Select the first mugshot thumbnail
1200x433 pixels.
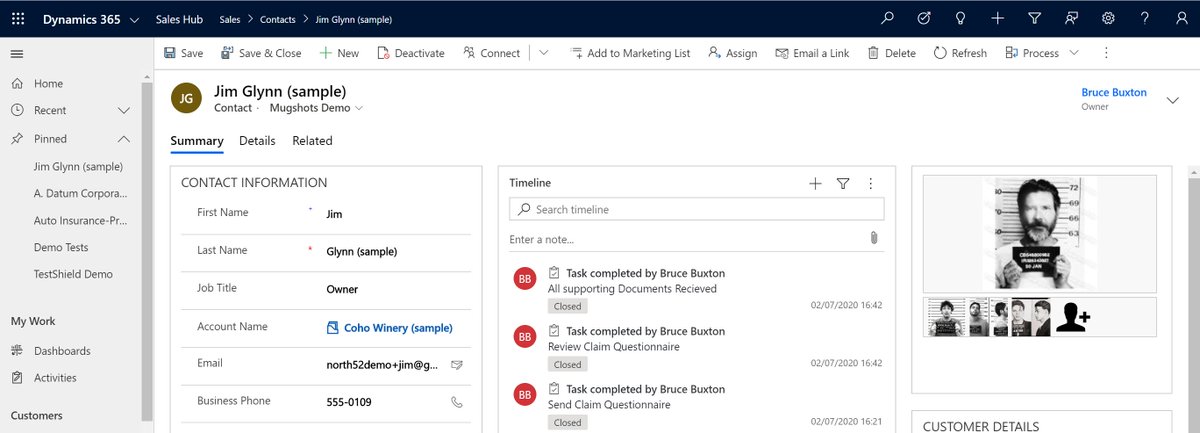[x=947, y=317]
